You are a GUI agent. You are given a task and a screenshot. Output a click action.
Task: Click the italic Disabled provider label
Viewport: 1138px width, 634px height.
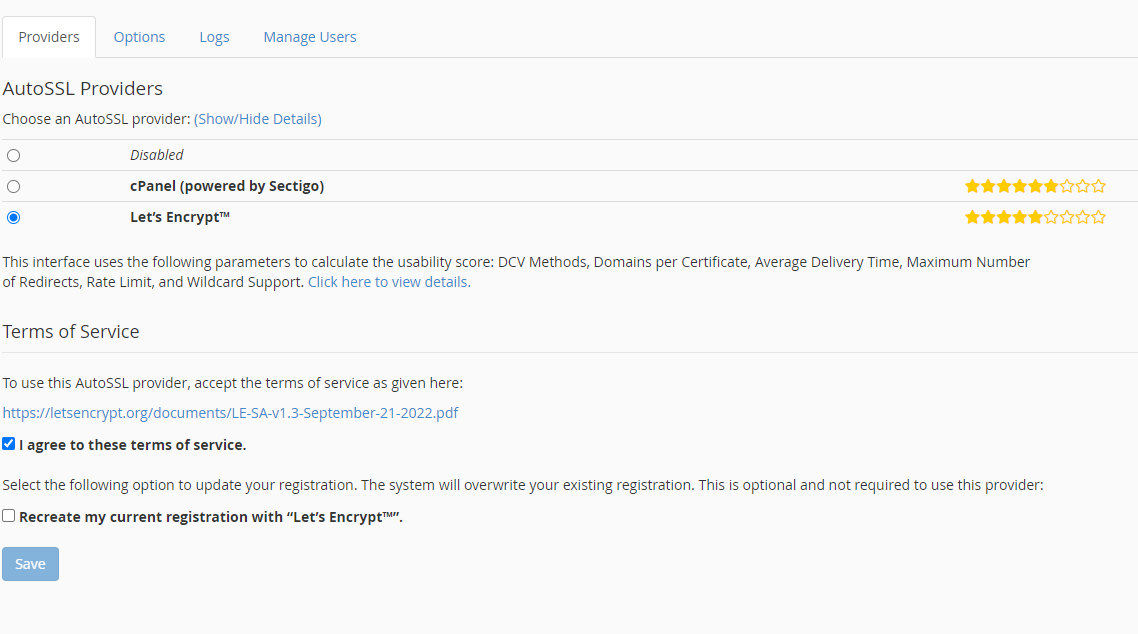coord(157,155)
